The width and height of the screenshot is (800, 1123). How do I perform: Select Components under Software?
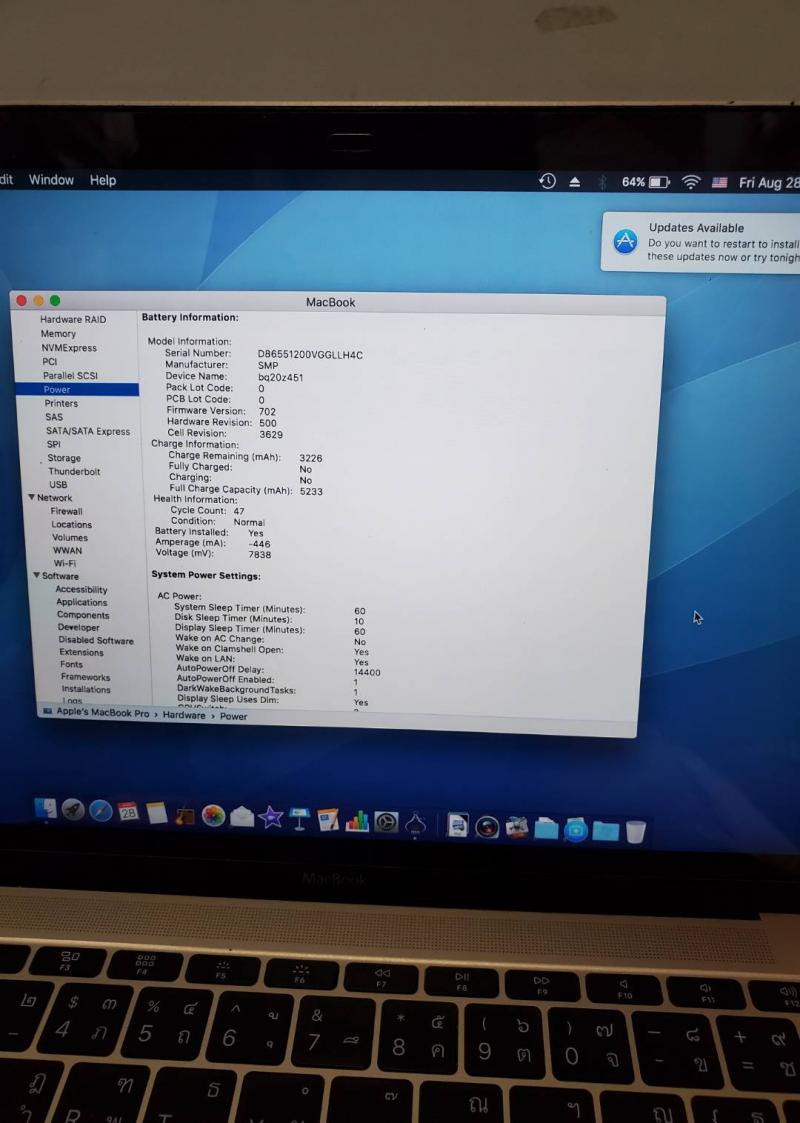[83, 615]
